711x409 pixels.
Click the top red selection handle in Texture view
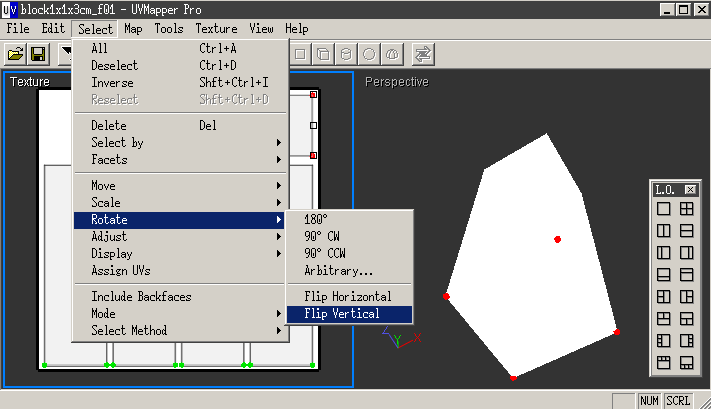pyautogui.click(x=313, y=94)
